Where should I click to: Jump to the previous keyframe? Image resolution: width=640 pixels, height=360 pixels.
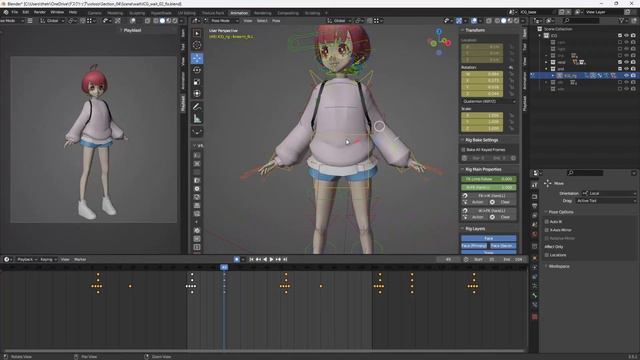coord(258,260)
